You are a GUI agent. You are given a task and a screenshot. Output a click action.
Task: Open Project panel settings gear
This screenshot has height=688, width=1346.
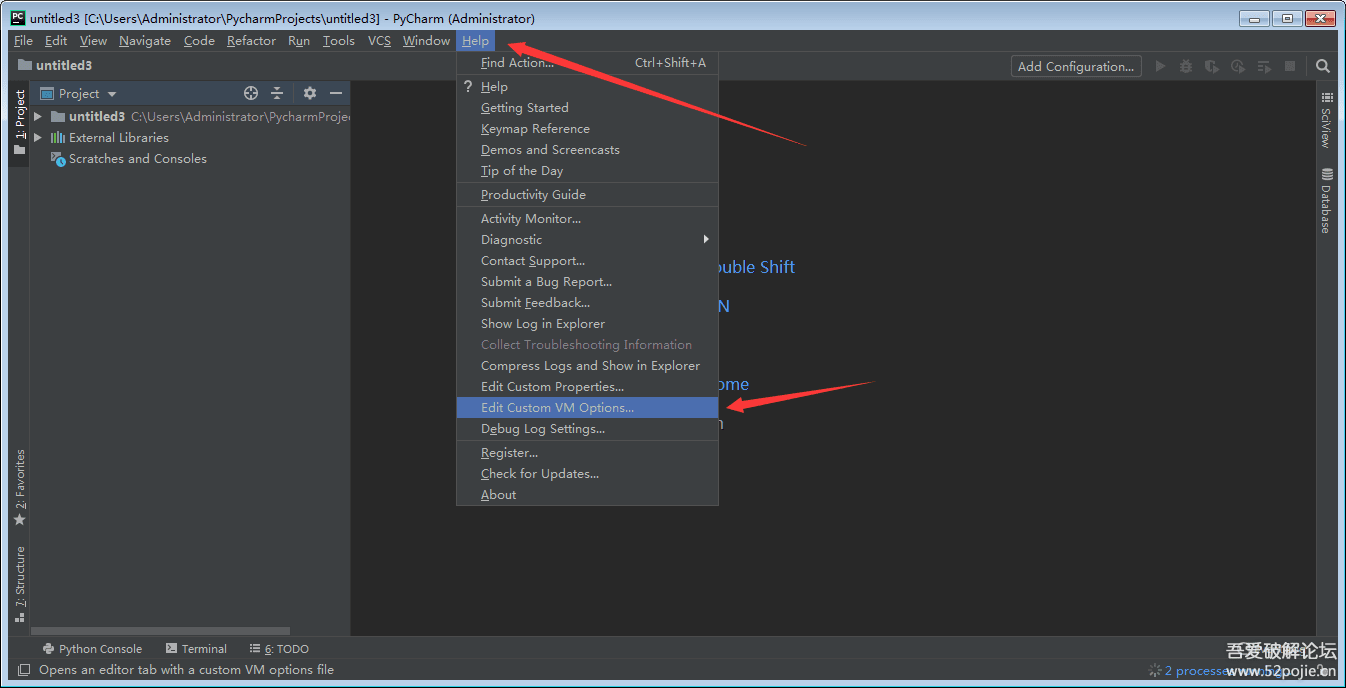[x=310, y=93]
